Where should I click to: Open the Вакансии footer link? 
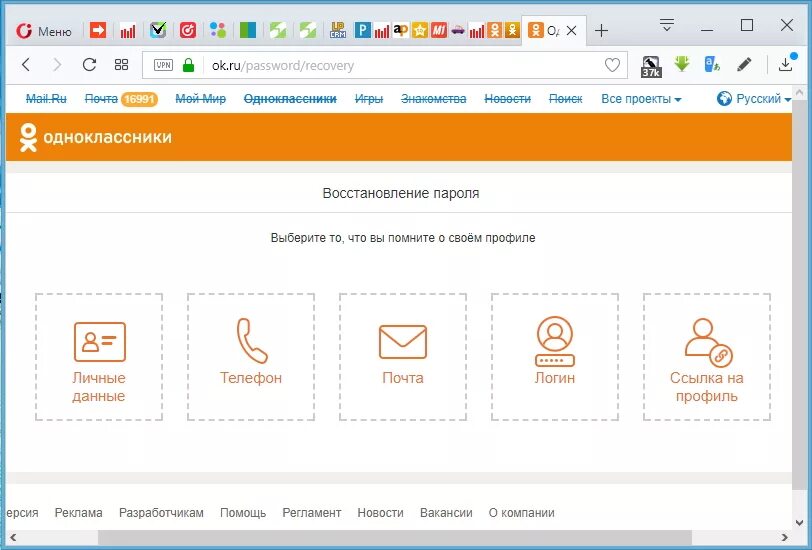tap(446, 513)
